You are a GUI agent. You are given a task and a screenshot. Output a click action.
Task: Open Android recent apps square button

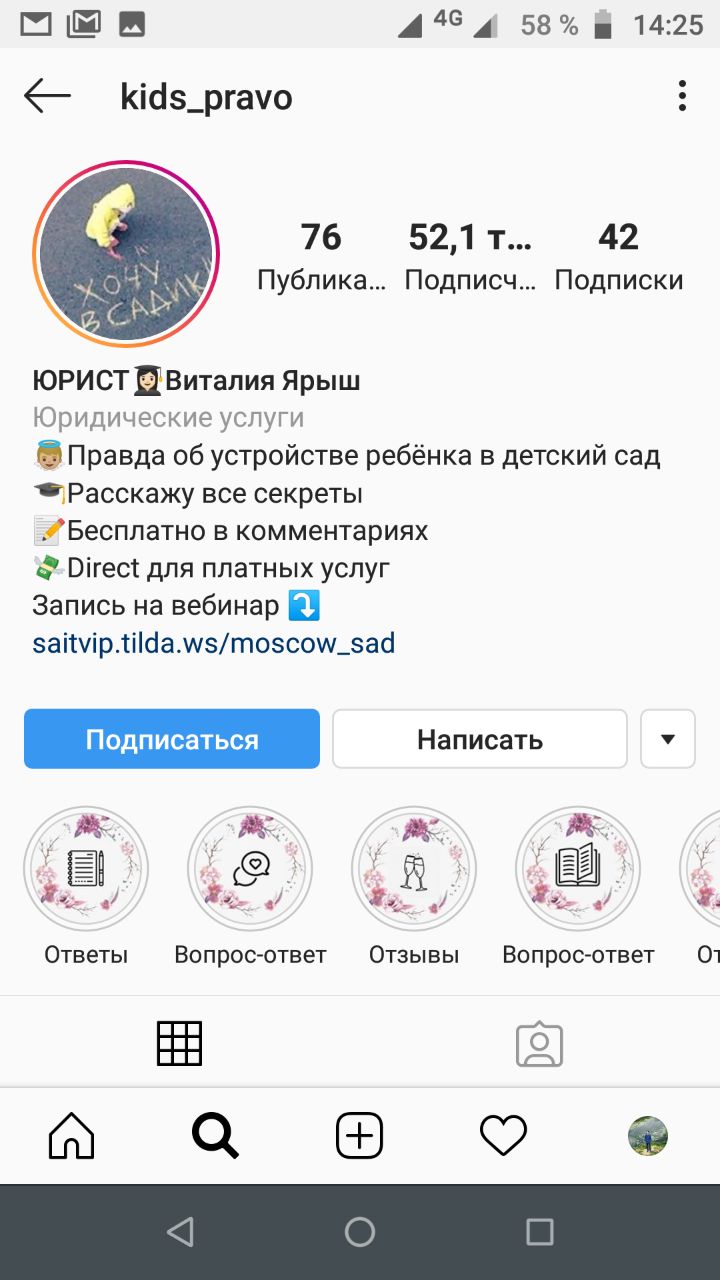540,1232
